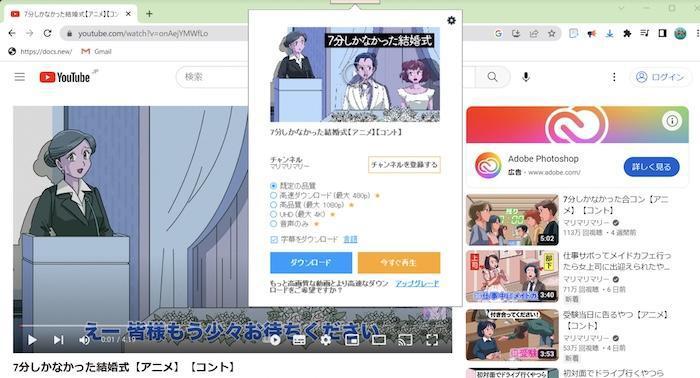Click the Google icon in address bar
This screenshot has height=378, width=700.
pos(498,33)
